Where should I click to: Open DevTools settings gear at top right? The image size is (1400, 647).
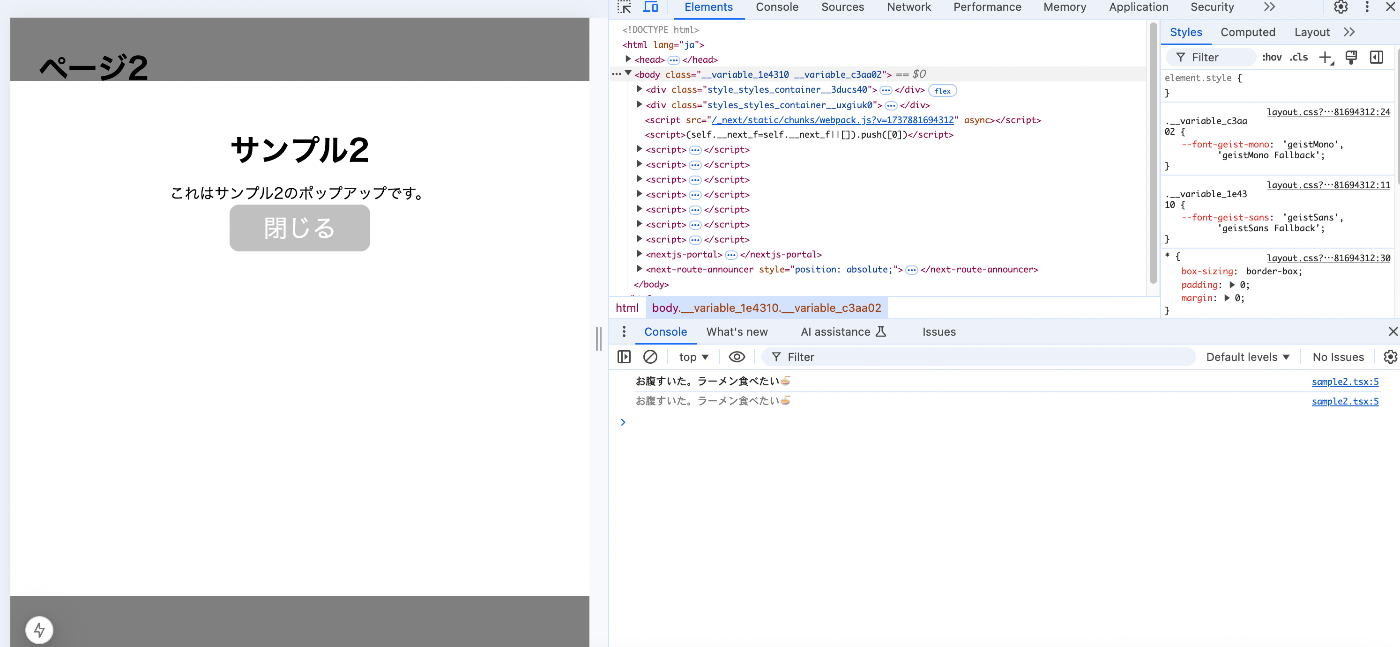[1341, 7]
